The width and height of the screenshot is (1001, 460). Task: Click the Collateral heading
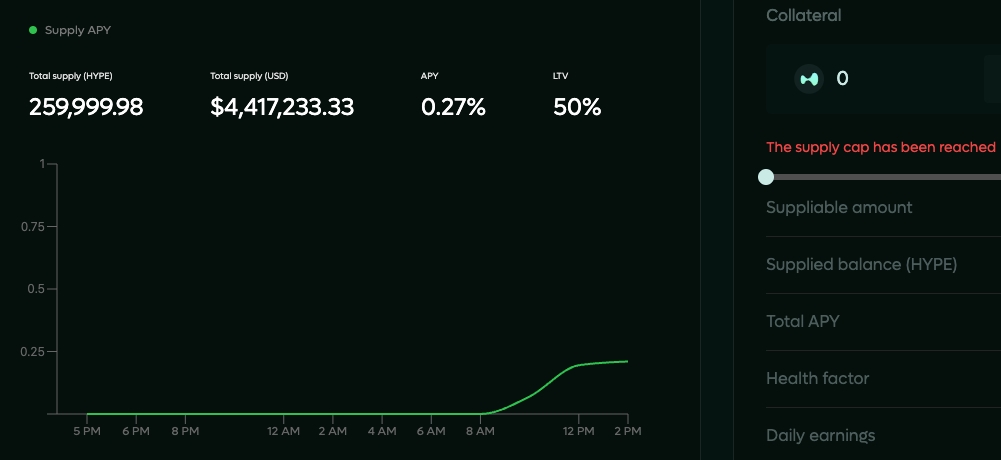tap(804, 15)
